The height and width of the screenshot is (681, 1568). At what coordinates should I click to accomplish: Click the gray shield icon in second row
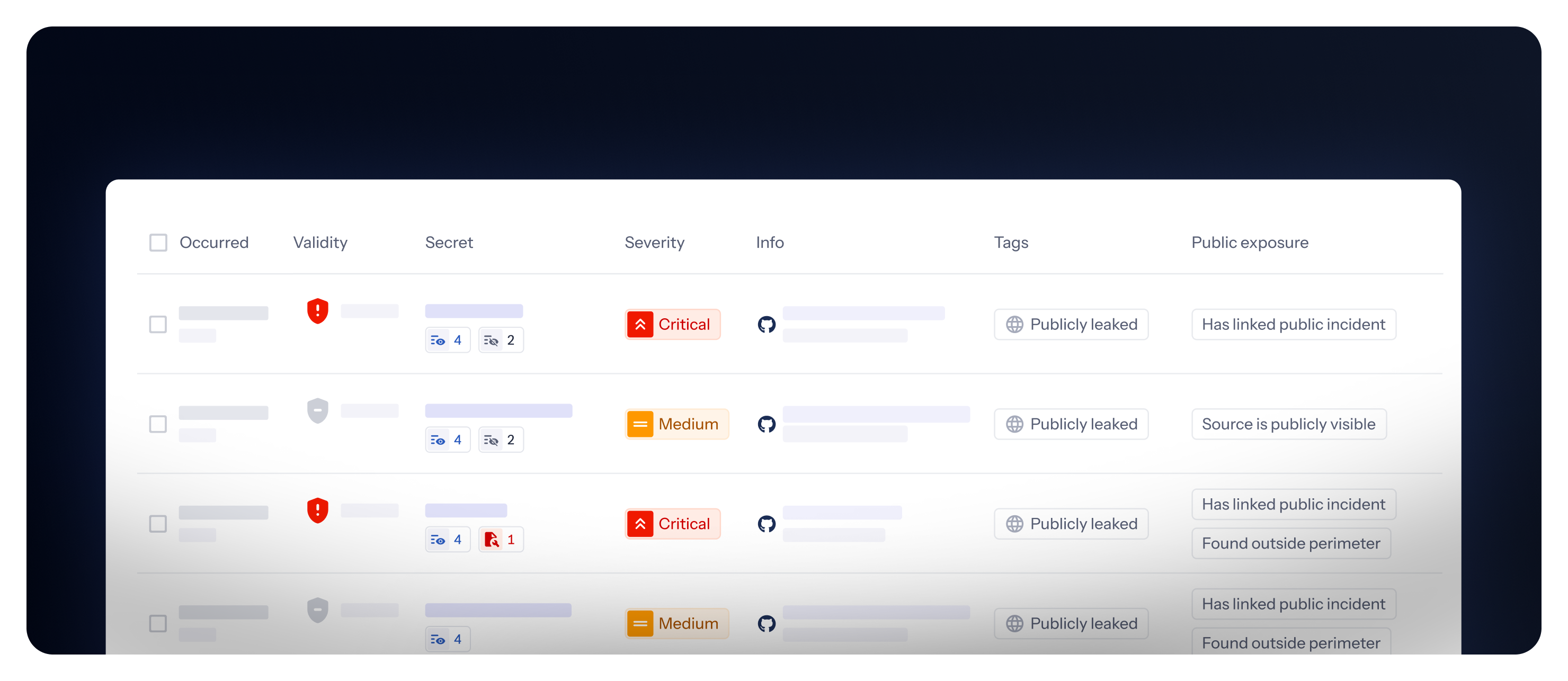coord(317,411)
